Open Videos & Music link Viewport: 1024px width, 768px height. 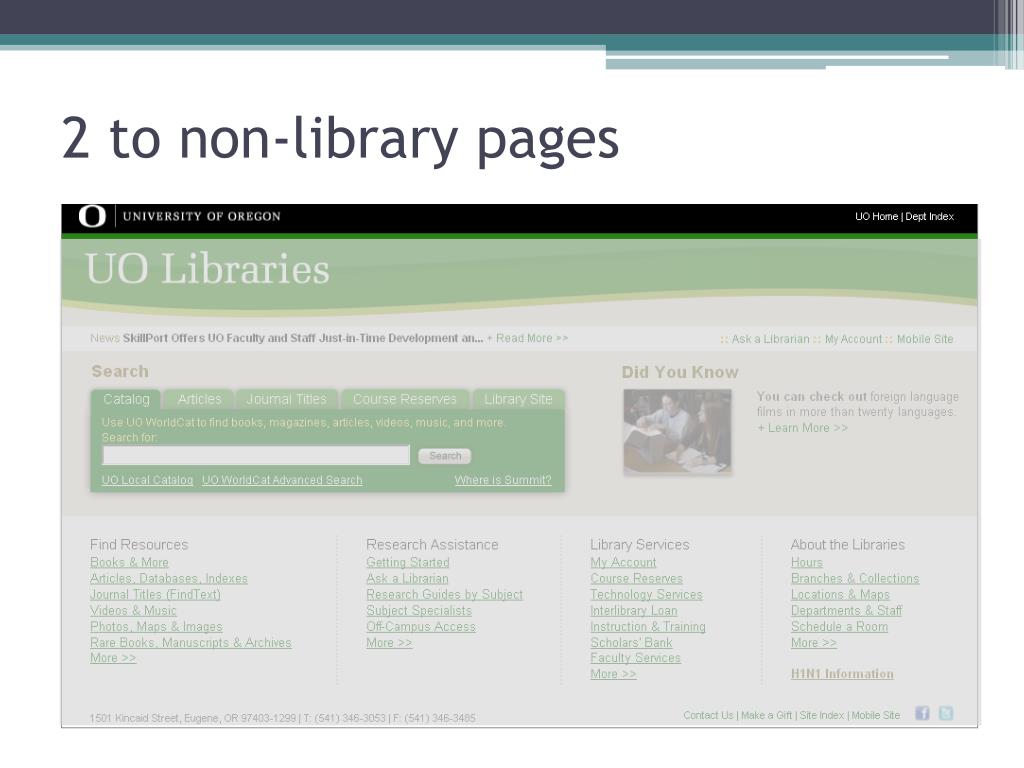tap(133, 611)
